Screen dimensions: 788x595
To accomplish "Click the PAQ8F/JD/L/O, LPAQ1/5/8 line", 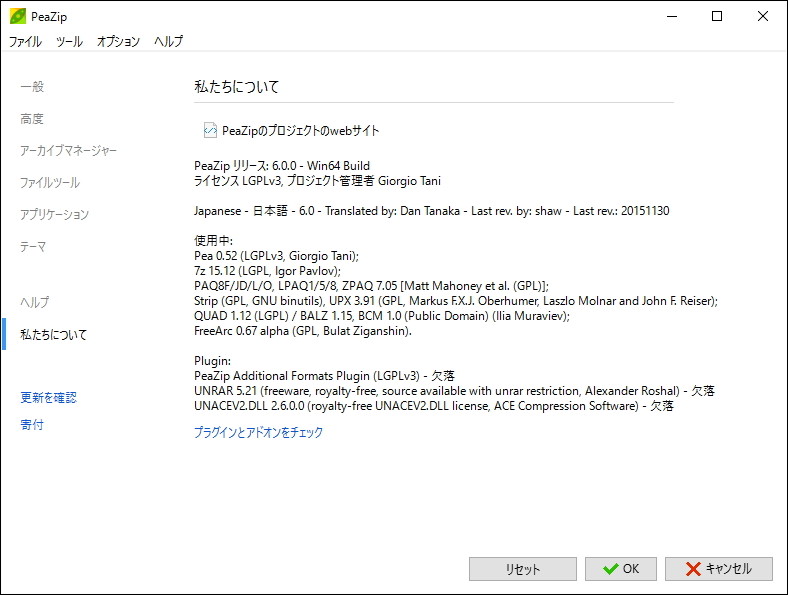I will [371, 286].
